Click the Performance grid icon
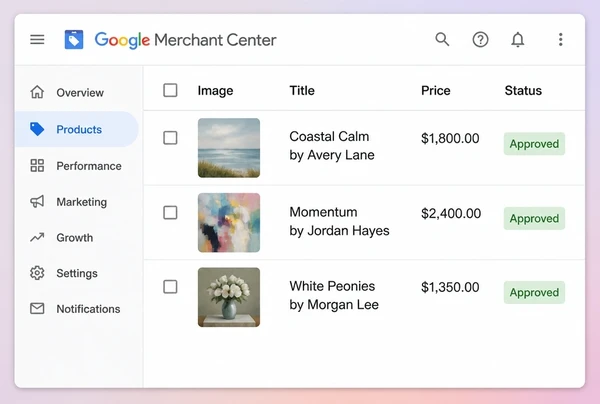 (x=37, y=166)
